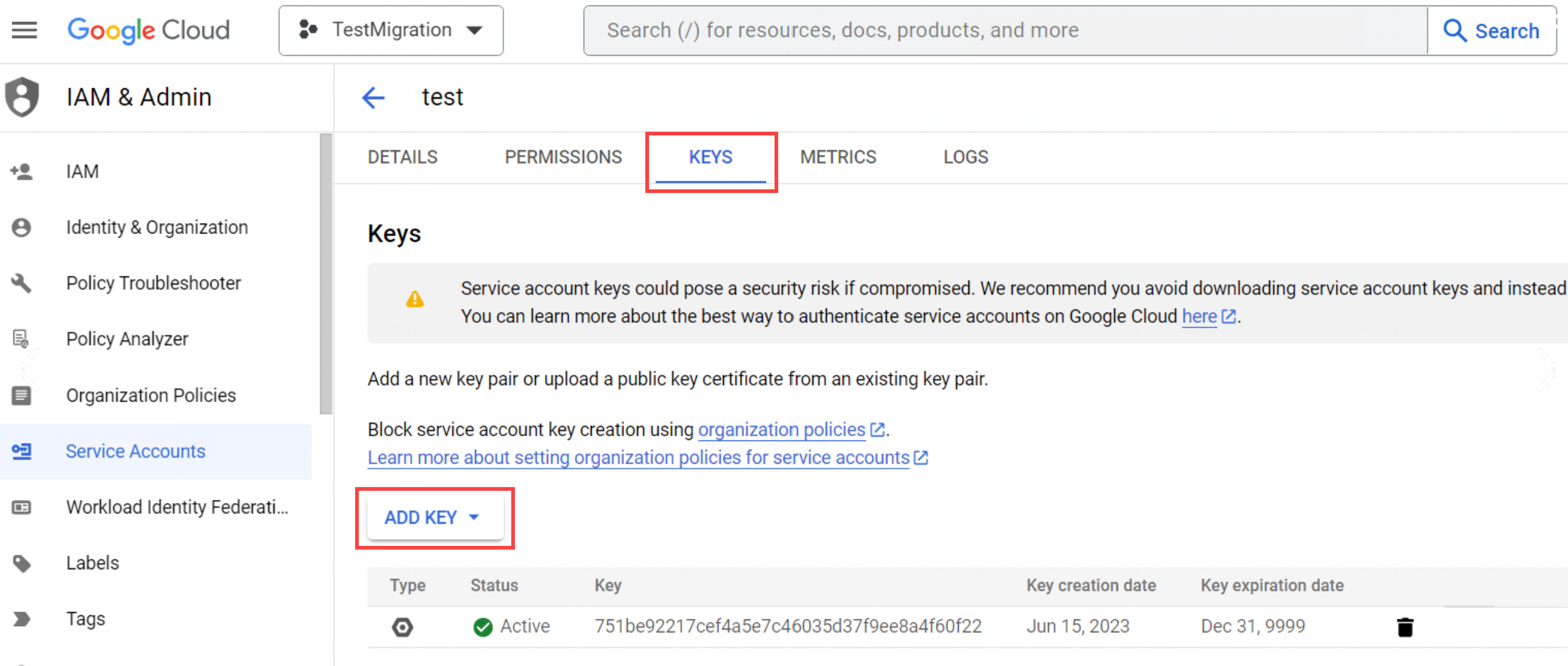Click the Labels tag icon

tap(21, 563)
